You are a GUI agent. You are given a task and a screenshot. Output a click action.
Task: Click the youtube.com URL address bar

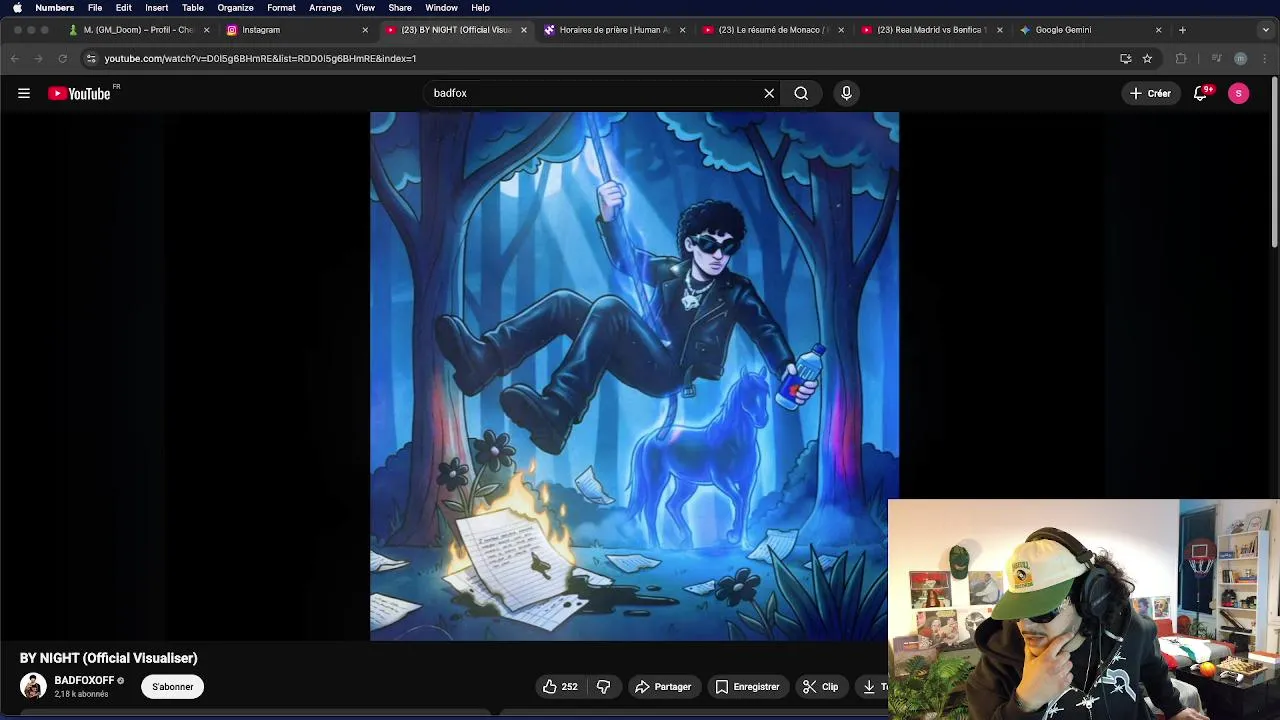click(600, 58)
